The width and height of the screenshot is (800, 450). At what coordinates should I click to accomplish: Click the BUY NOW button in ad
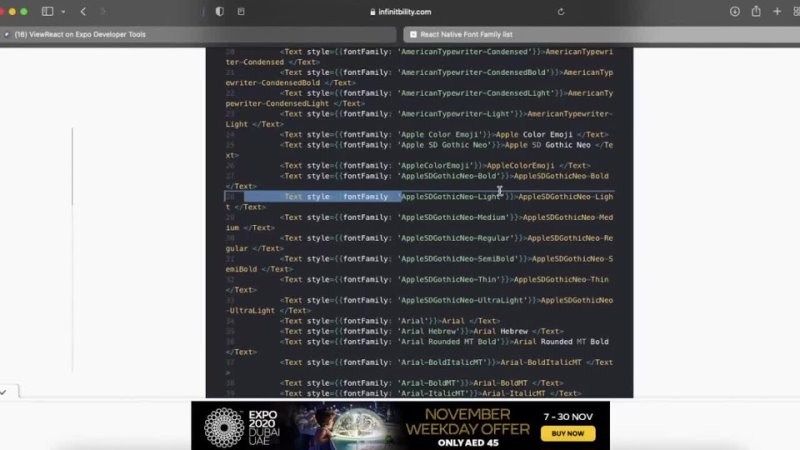pos(568,433)
